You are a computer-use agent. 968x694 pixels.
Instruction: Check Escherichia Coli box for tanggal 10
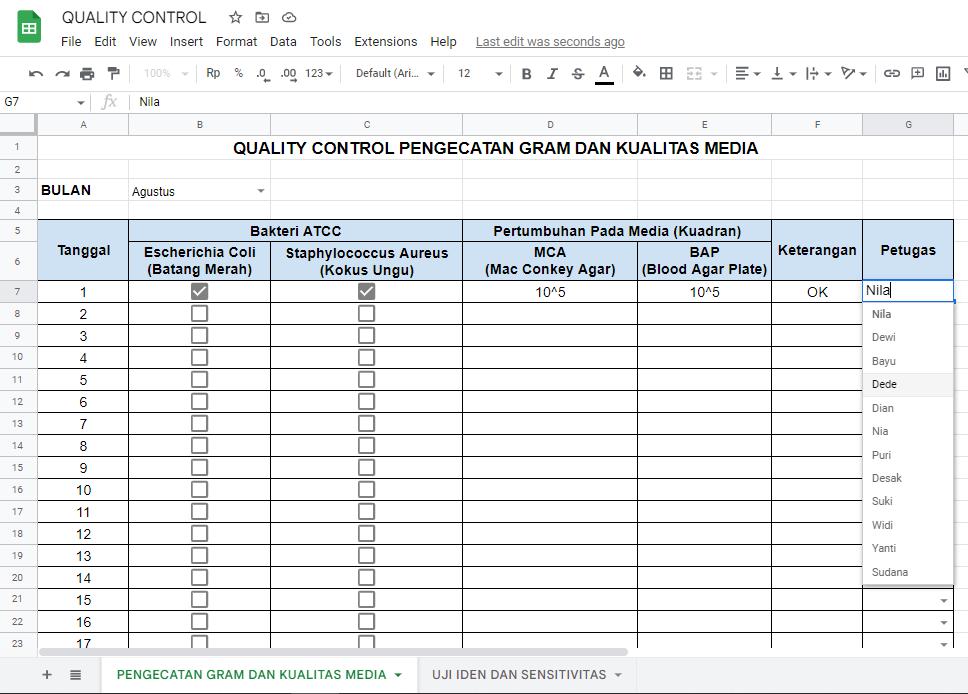pos(199,490)
